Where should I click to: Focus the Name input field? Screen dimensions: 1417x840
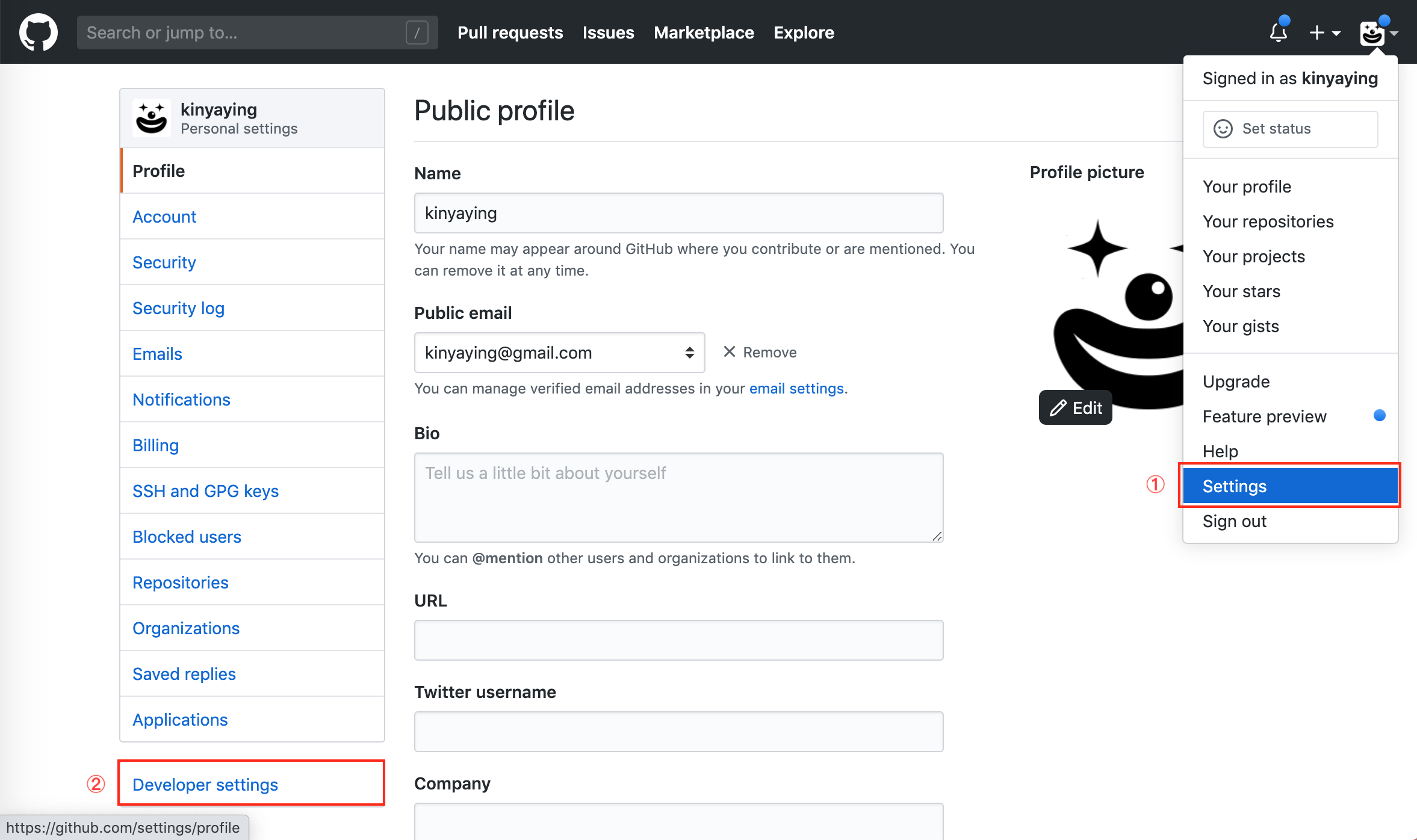click(x=678, y=213)
